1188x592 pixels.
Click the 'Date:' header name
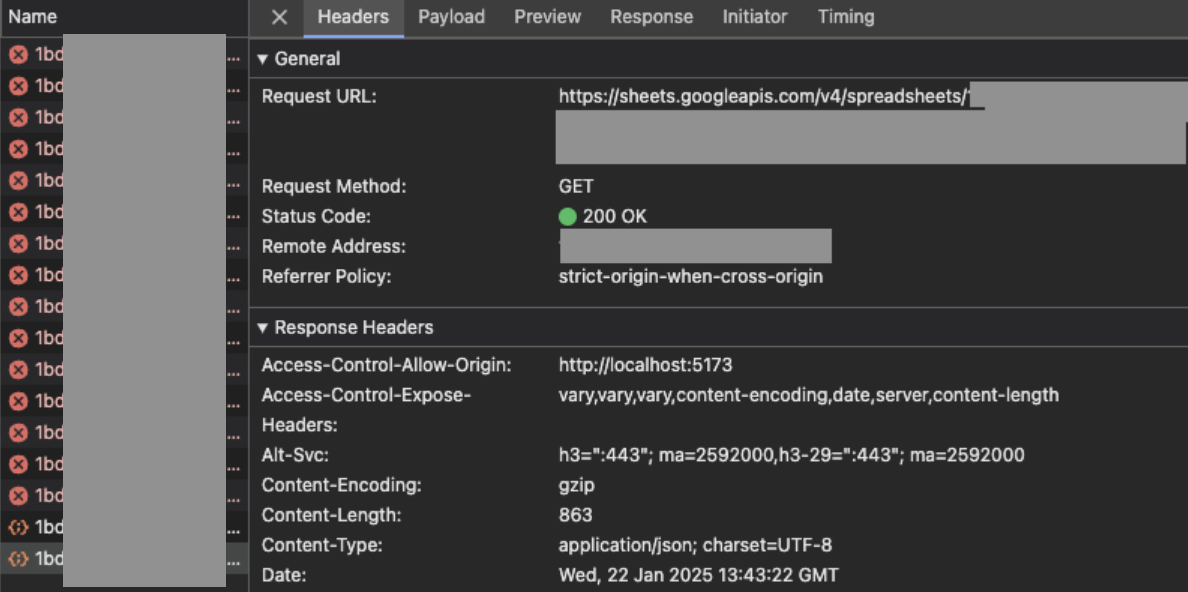coord(284,575)
